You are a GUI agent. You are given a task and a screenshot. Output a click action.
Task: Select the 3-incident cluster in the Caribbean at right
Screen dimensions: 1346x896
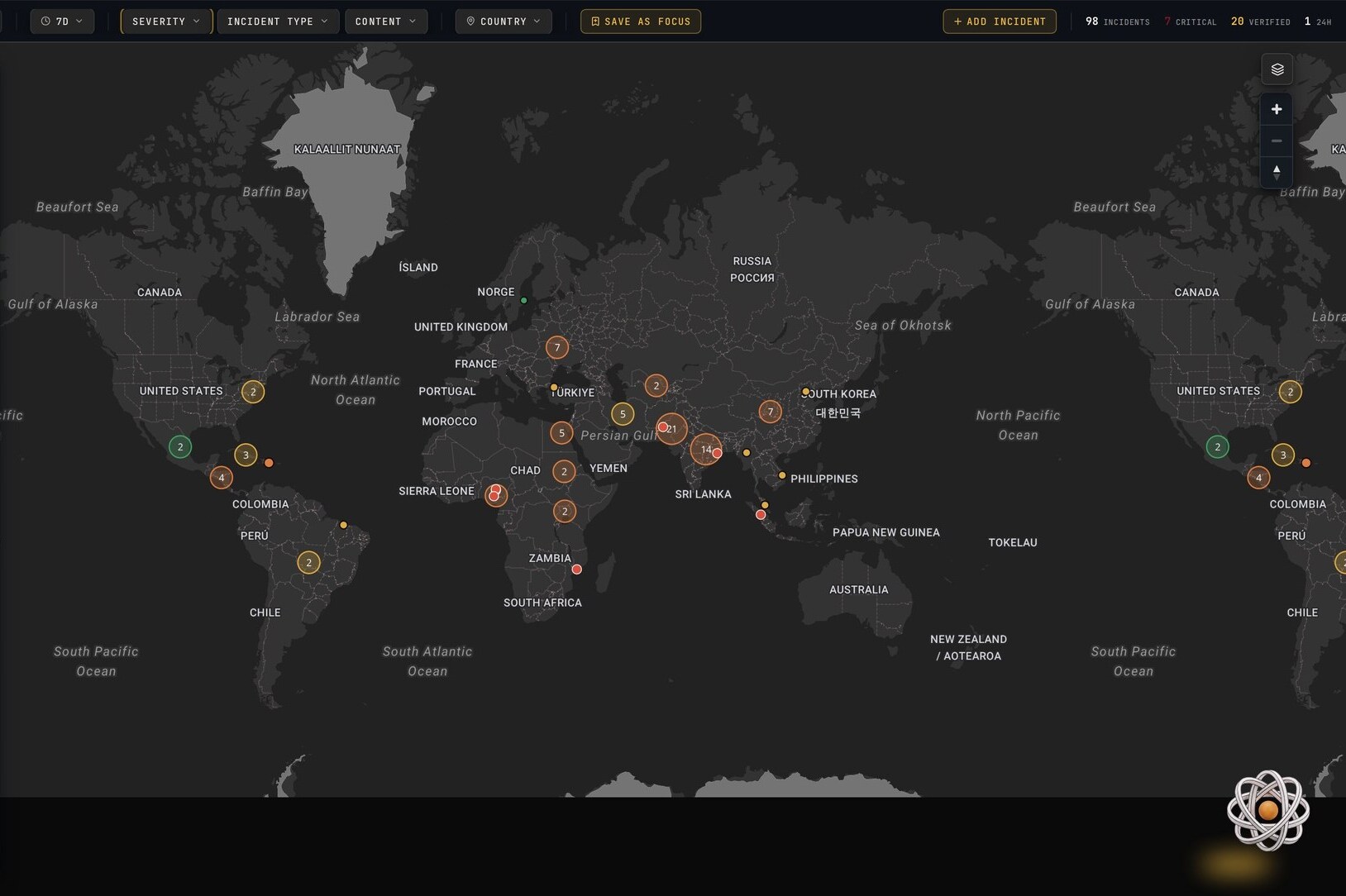(x=1283, y=455)
